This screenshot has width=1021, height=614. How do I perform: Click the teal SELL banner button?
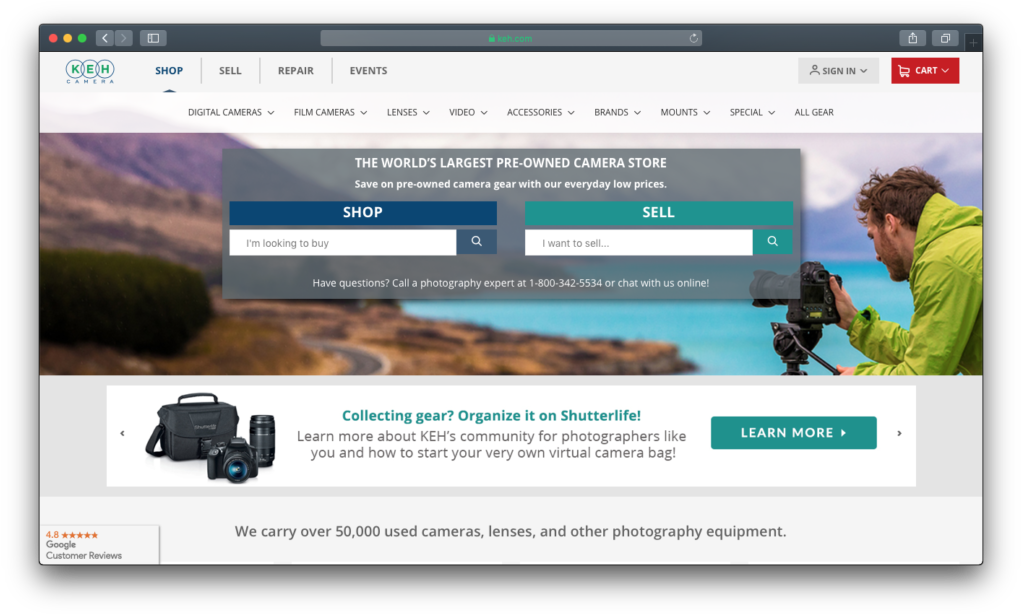pos(658,212)
